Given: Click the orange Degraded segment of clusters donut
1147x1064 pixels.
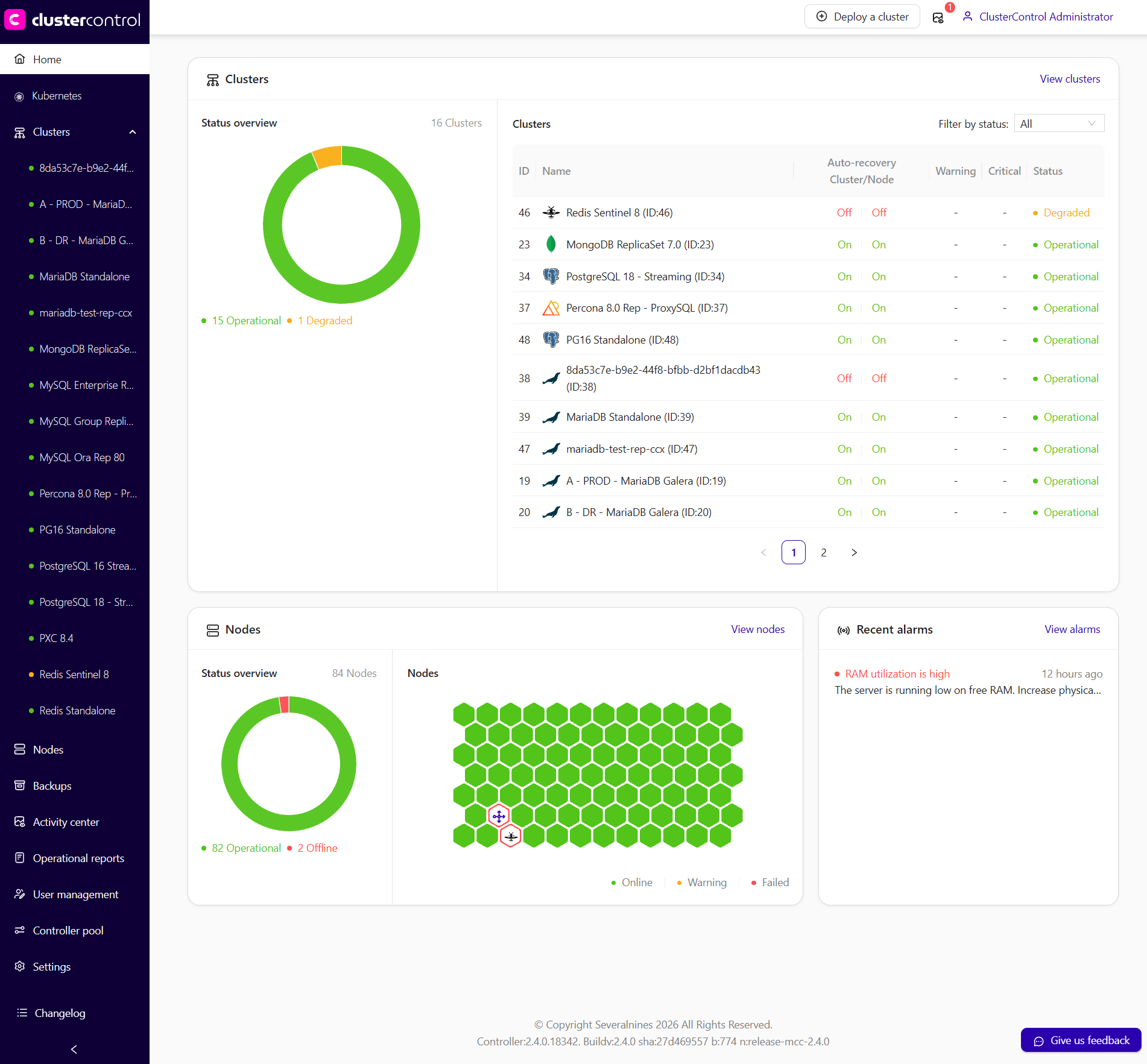Looking at the screenshot, I should coord(328,156).
